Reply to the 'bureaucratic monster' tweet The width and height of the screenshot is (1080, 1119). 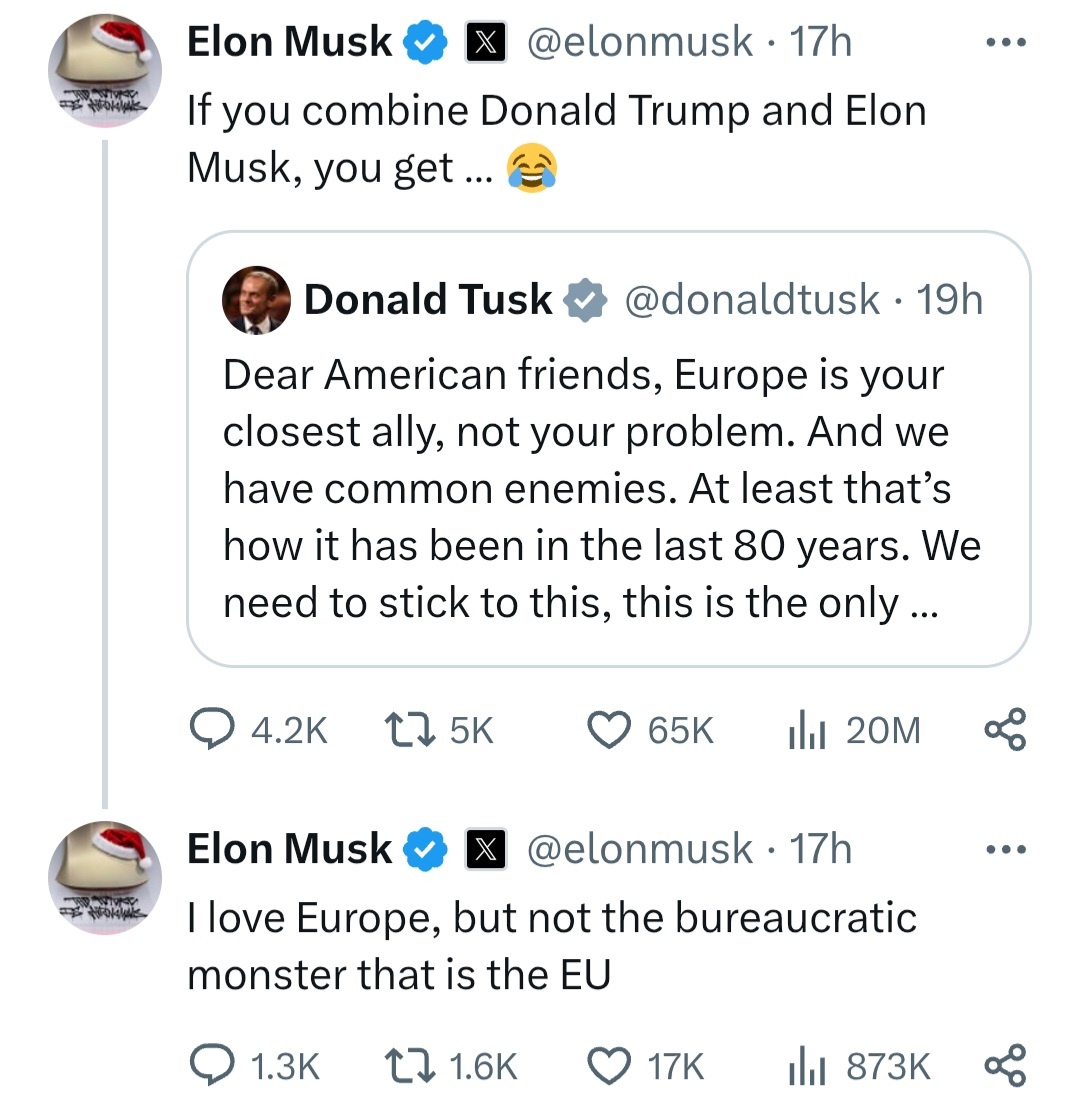(213, 1064)
